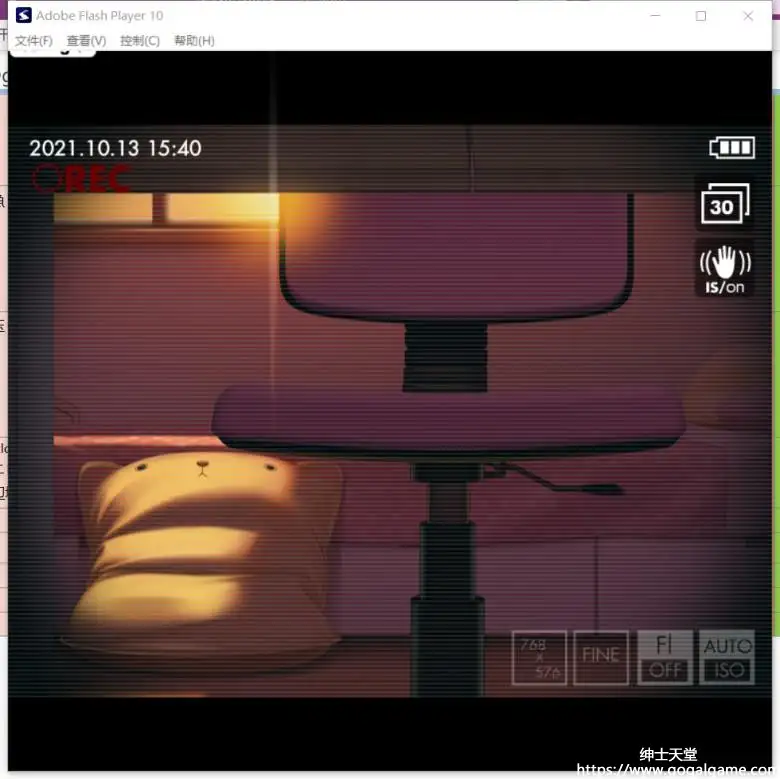Image resolution: width=780 pixels, height=779 pixels.
Task: Minimize the Flash Player window
Action: click(655, 16)
